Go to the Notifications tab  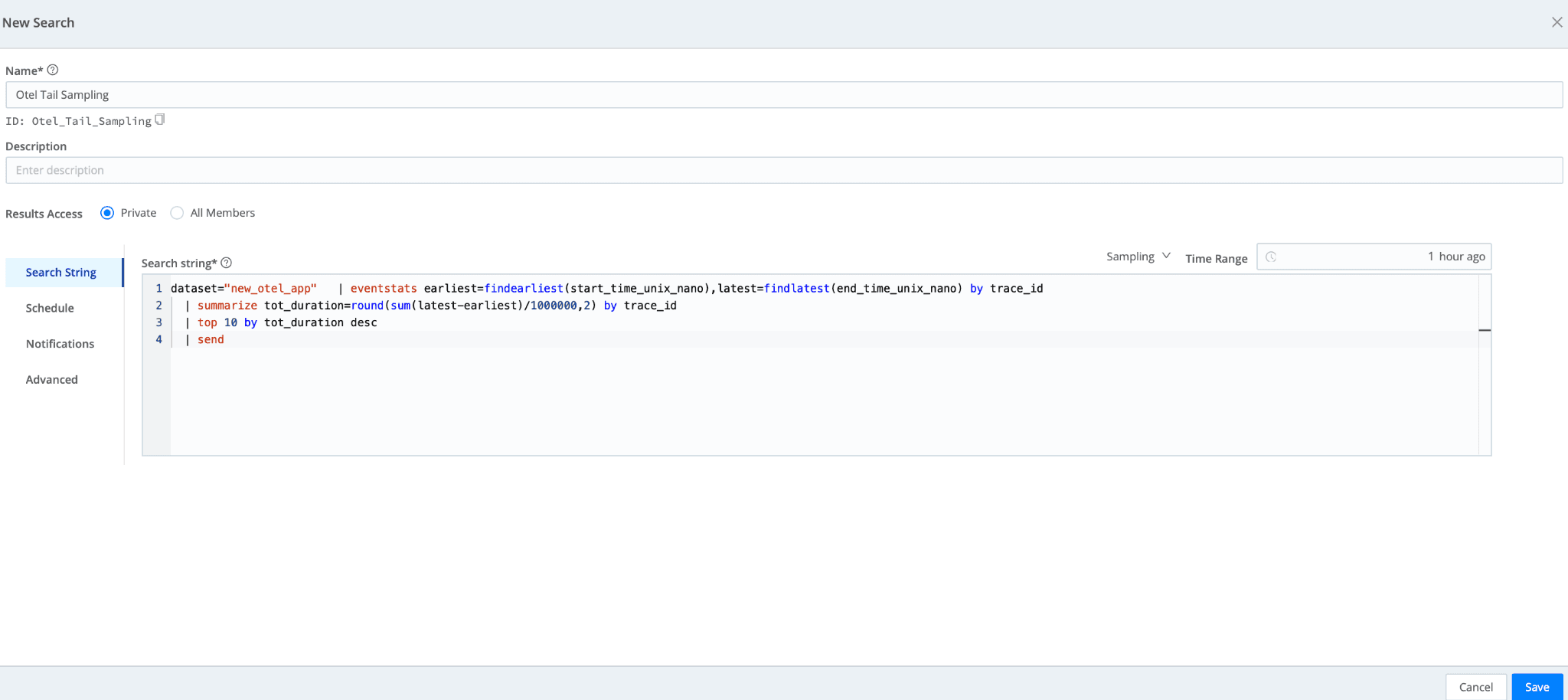pos(60,344)
